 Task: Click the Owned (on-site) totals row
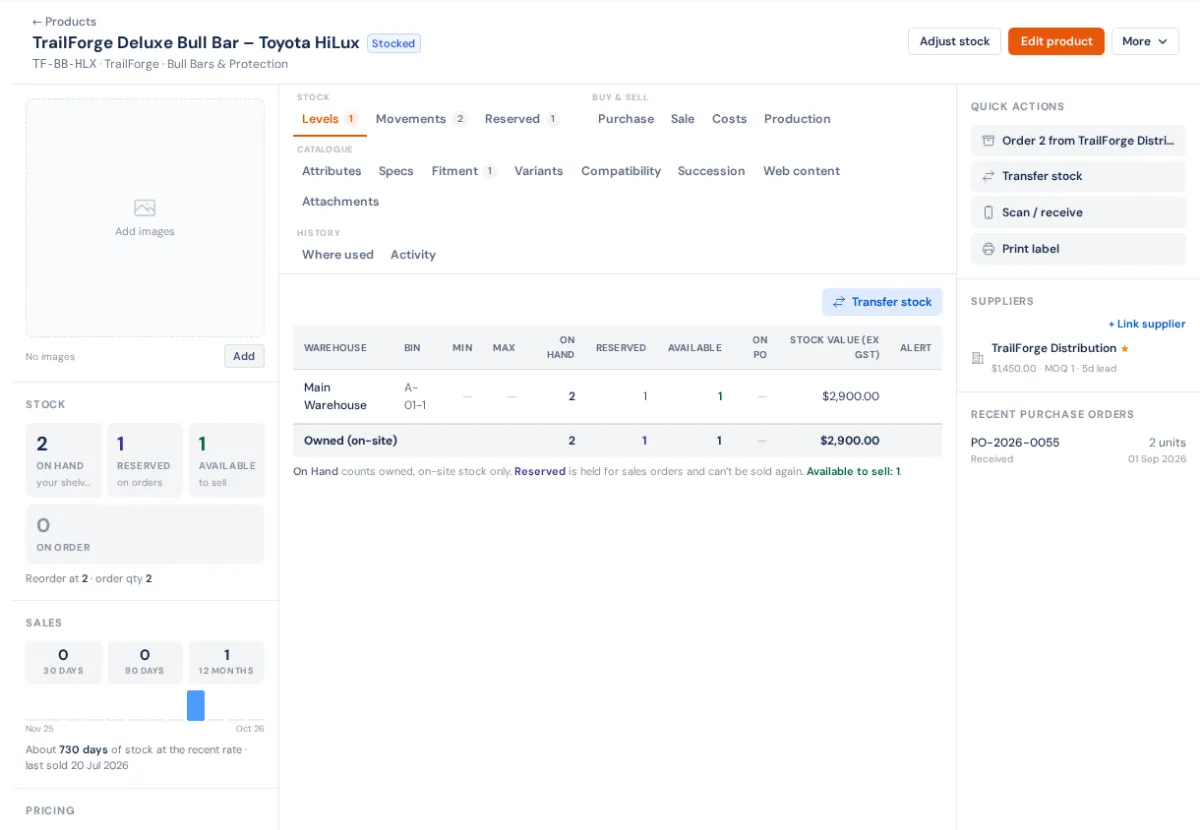click(617, 440)
